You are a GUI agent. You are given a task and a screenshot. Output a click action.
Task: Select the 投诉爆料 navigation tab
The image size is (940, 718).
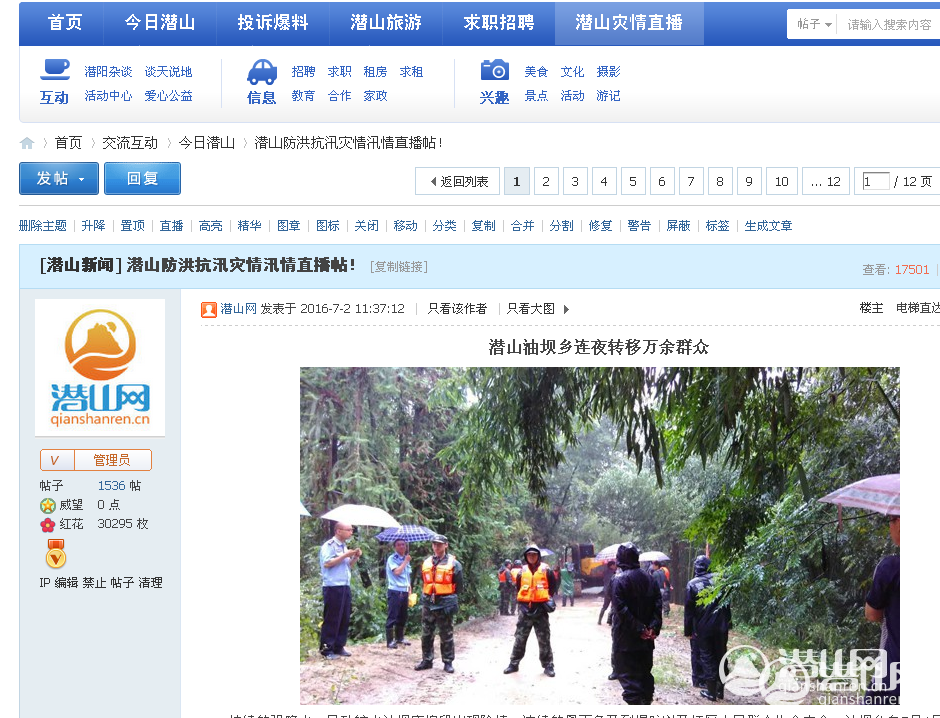pos(273,23)
